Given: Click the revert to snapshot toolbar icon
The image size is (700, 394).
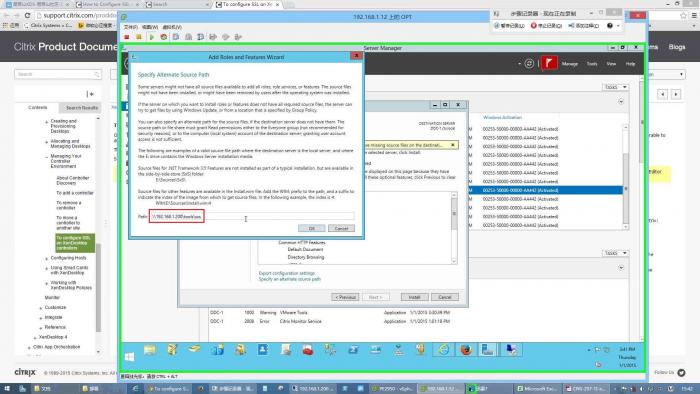Looking at the screenshot, I should tap(188, 37).
